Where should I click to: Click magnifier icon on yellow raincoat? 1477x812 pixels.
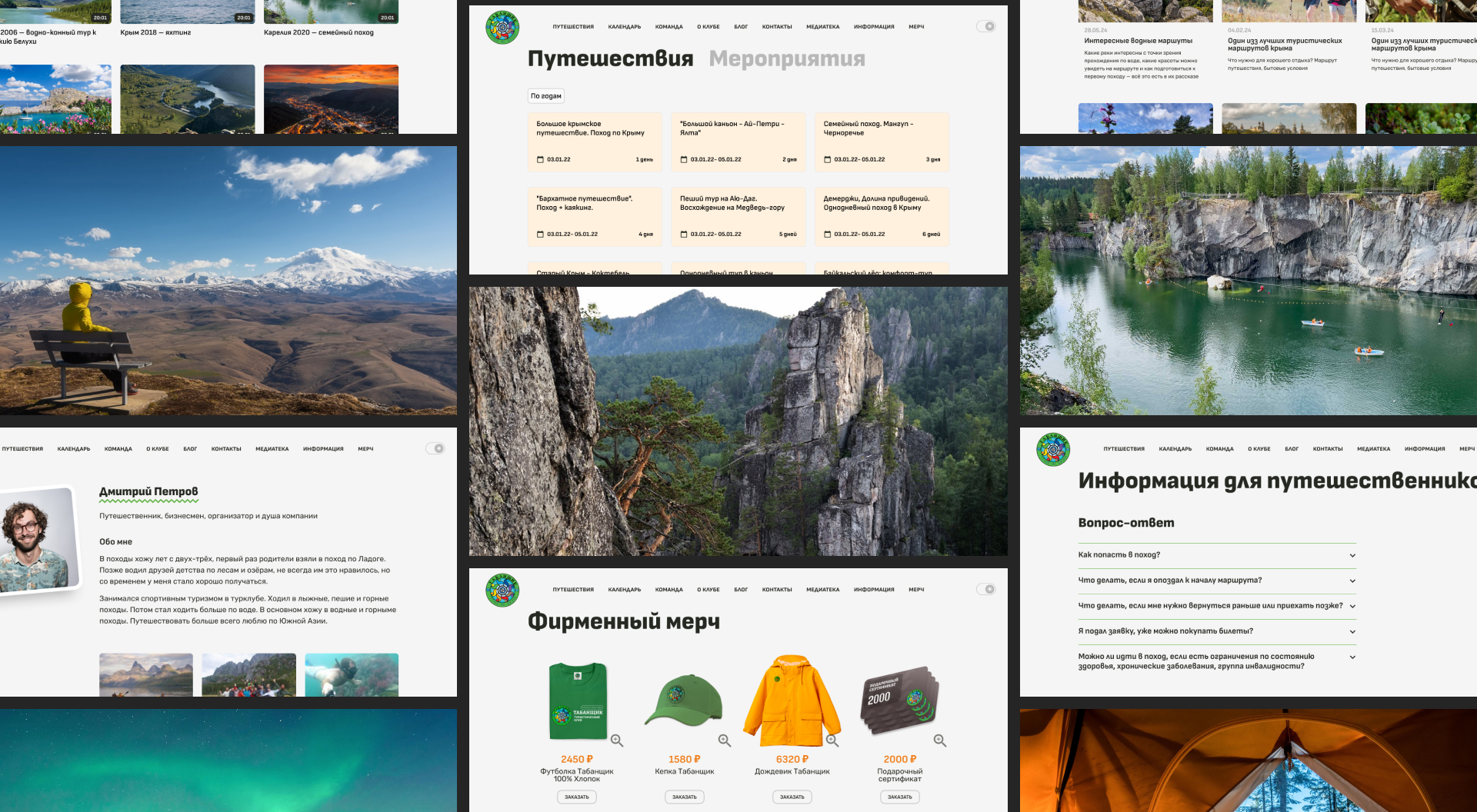[x=832, y=740]
